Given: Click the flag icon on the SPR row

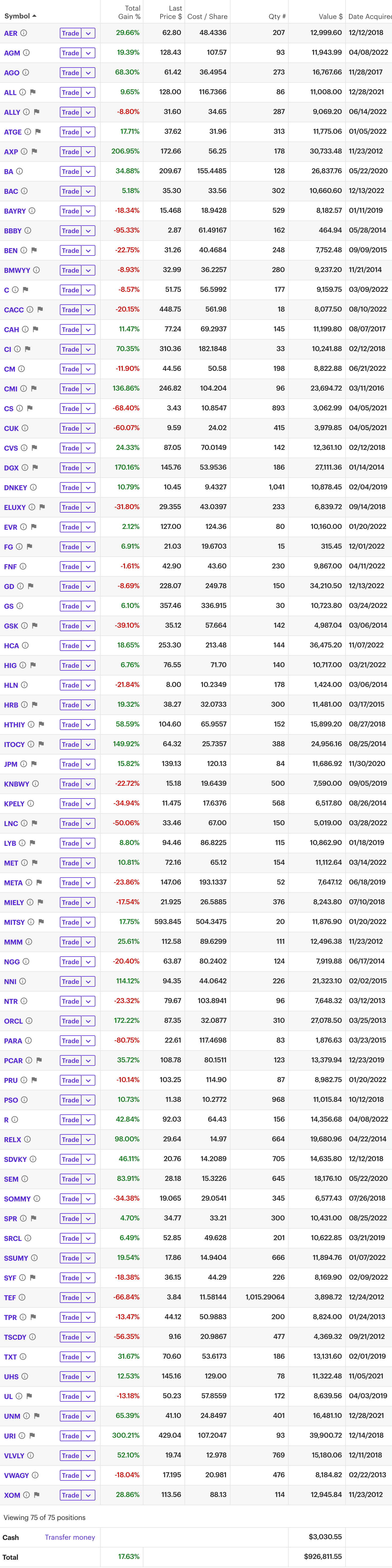Looking at the screenshot, I should click(x=33, y=1218).
